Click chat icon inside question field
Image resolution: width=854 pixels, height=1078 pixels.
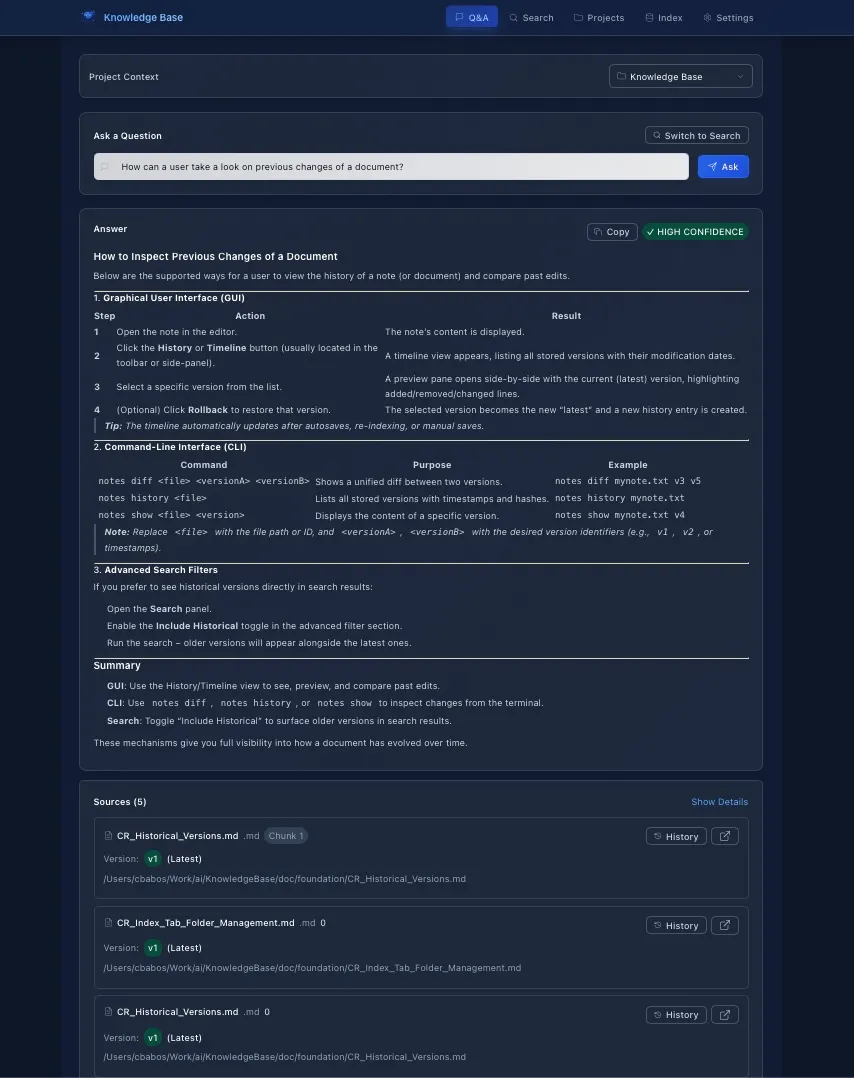tap(105, 166)
